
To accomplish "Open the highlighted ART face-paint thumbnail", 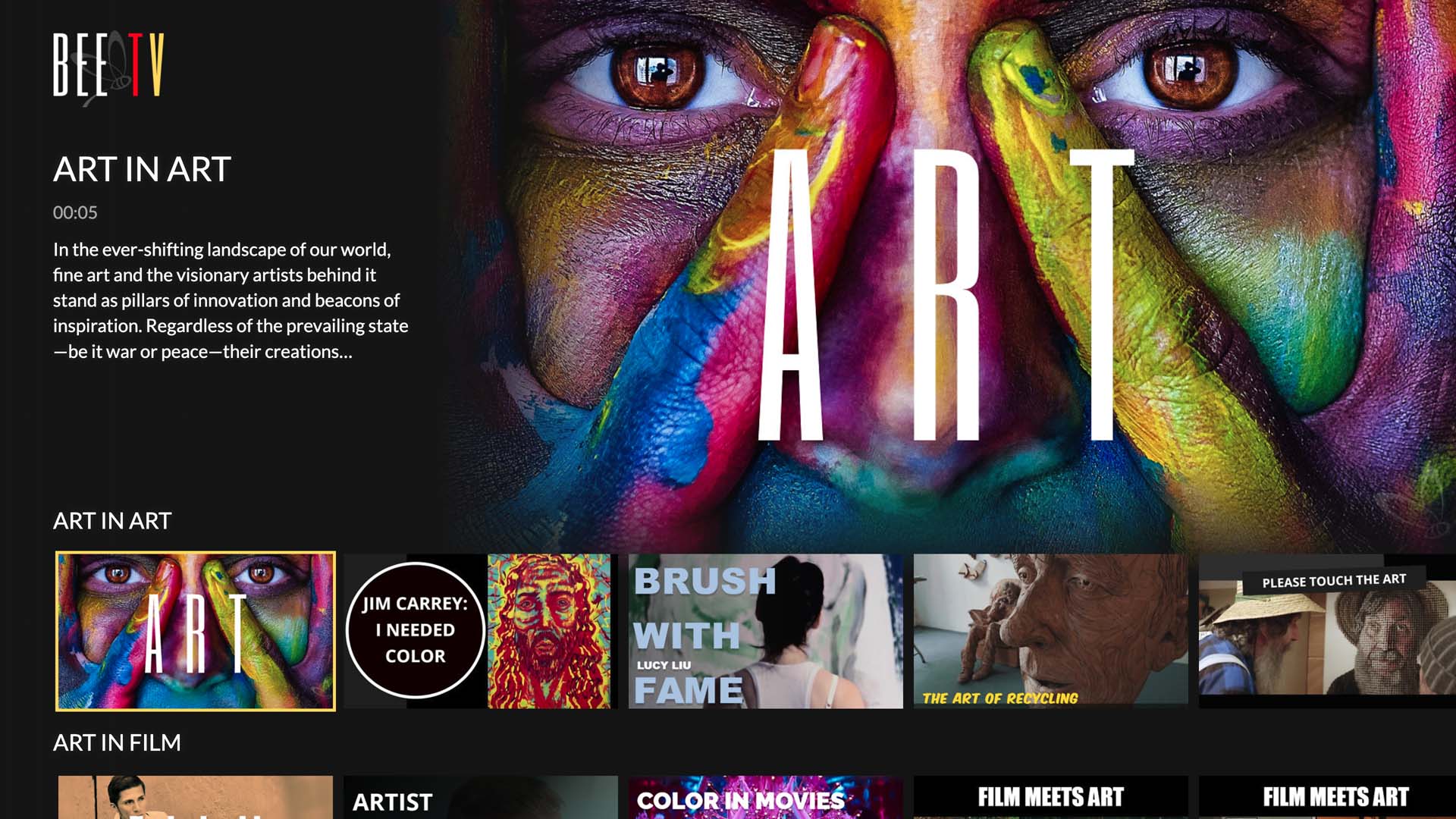I will [x=196, y=631].
